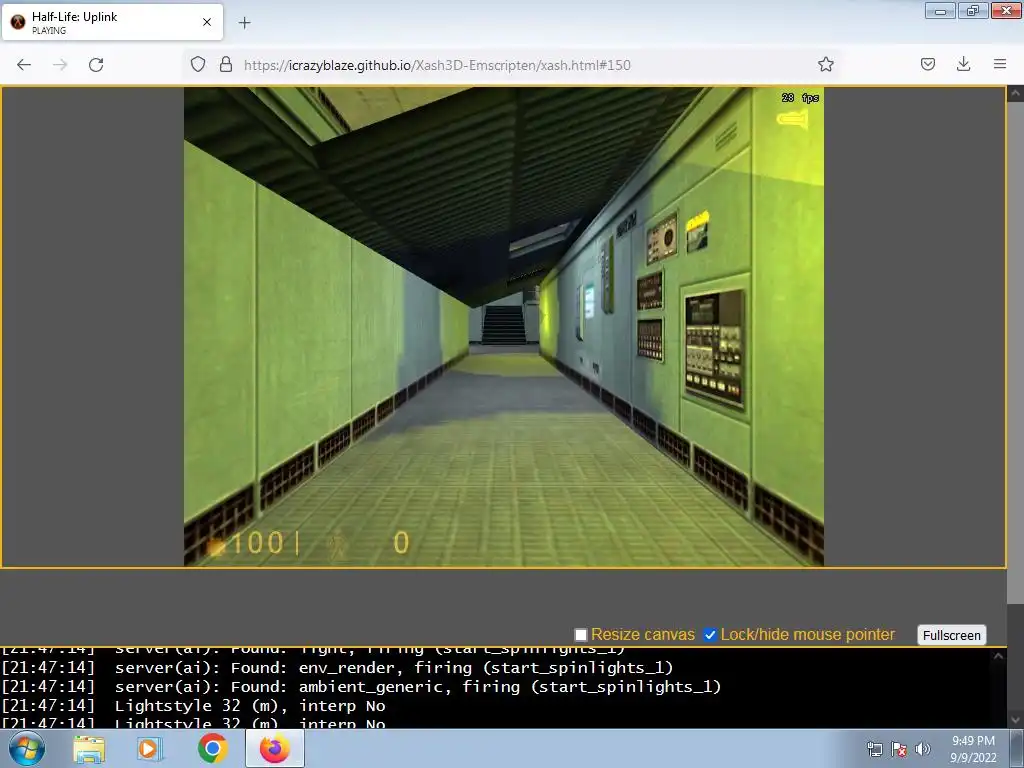Screen dimensions: 1024x768
Task: Click the health value 100 in HUD
Action: [257, 543]
